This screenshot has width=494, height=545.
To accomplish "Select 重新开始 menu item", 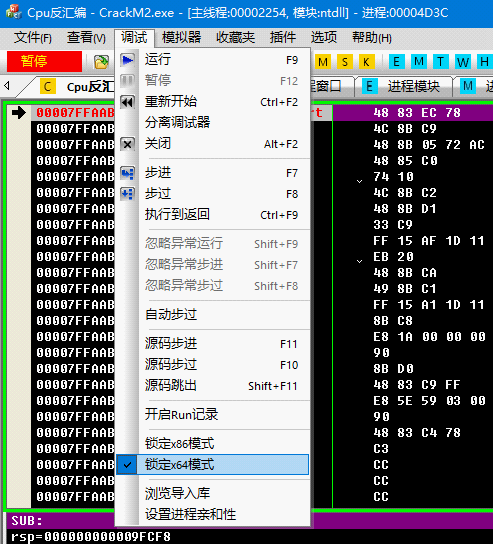I will 212,102.
